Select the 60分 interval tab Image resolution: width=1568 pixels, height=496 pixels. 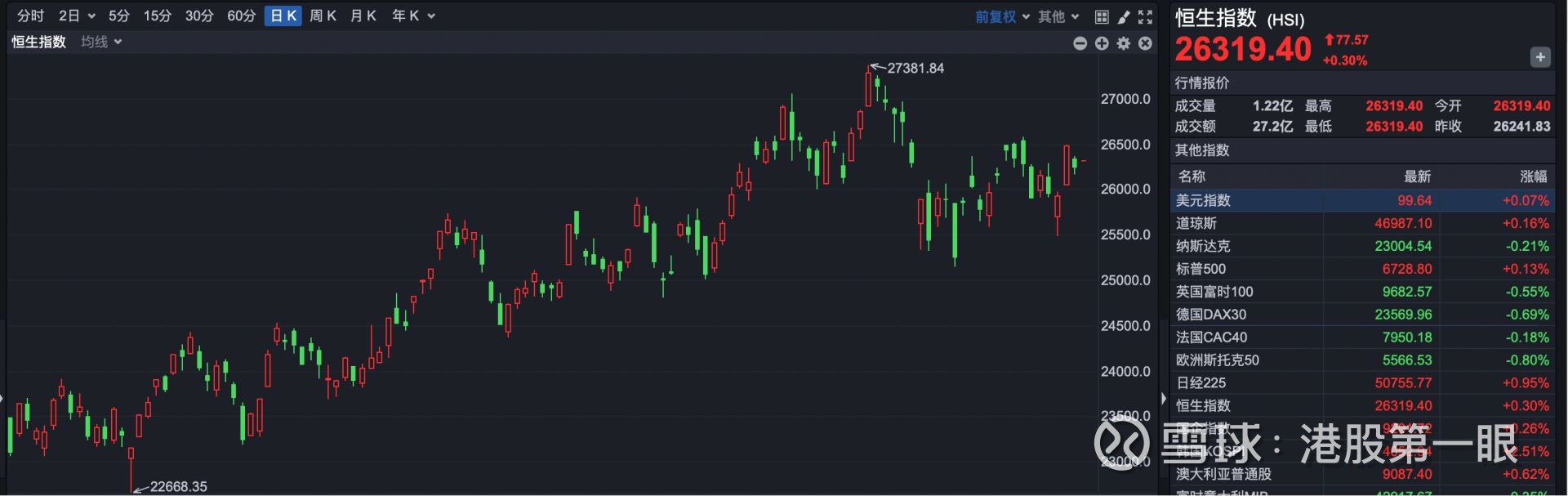[241, 16]
